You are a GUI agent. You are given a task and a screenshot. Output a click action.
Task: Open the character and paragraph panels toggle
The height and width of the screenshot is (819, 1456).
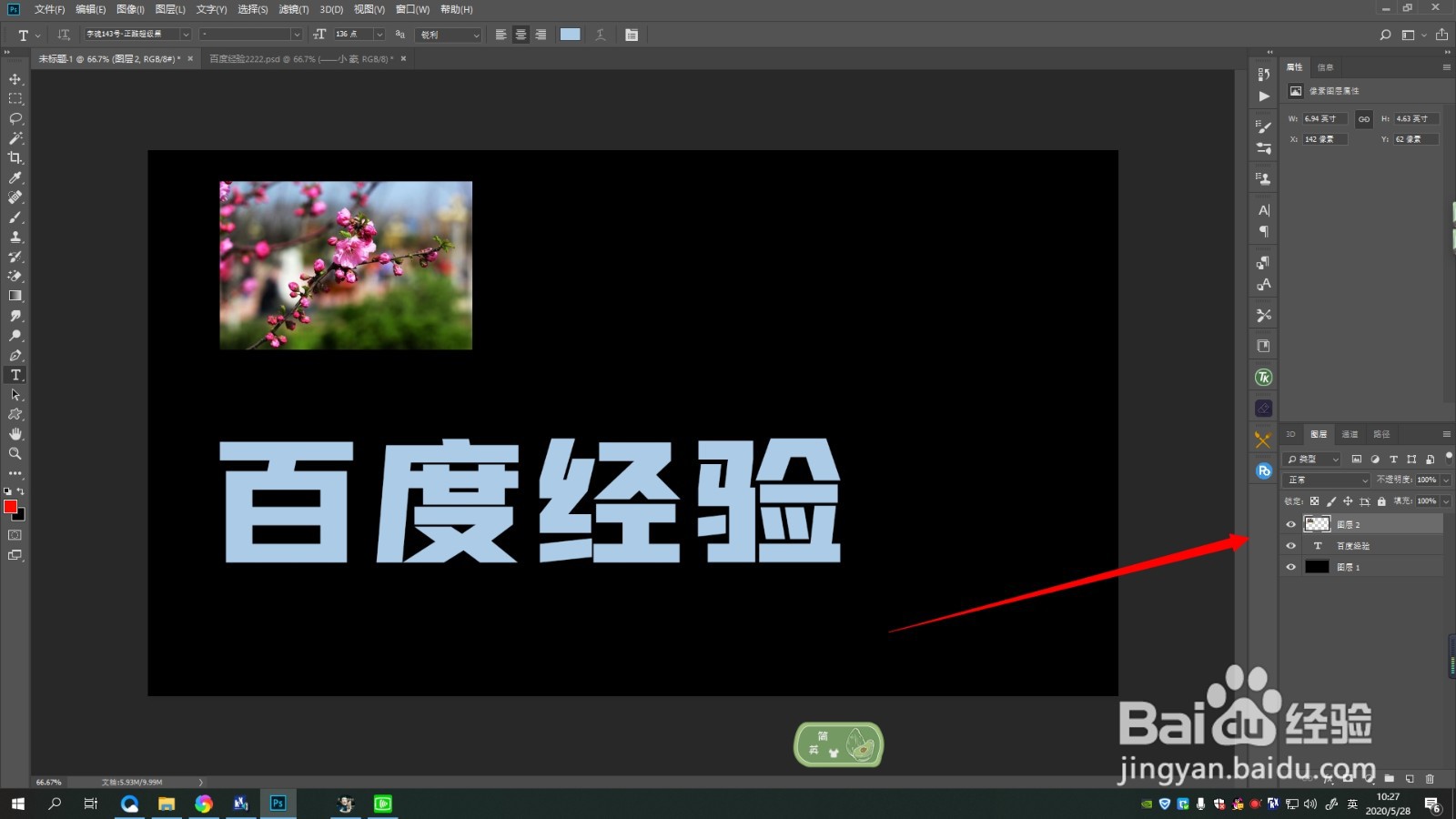point(632,35)
